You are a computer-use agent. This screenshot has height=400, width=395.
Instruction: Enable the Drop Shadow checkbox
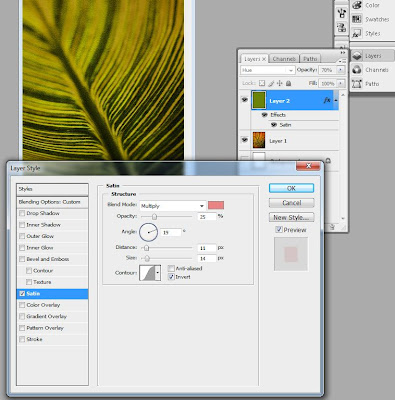coord(22,213)
